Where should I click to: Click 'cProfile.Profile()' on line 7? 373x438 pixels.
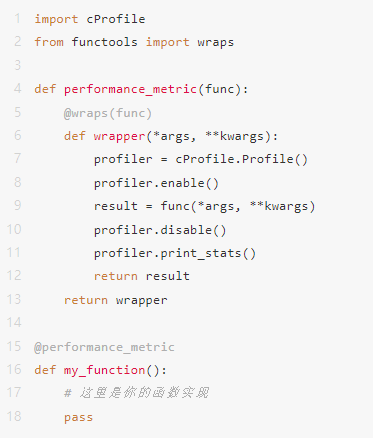point(241,159)
